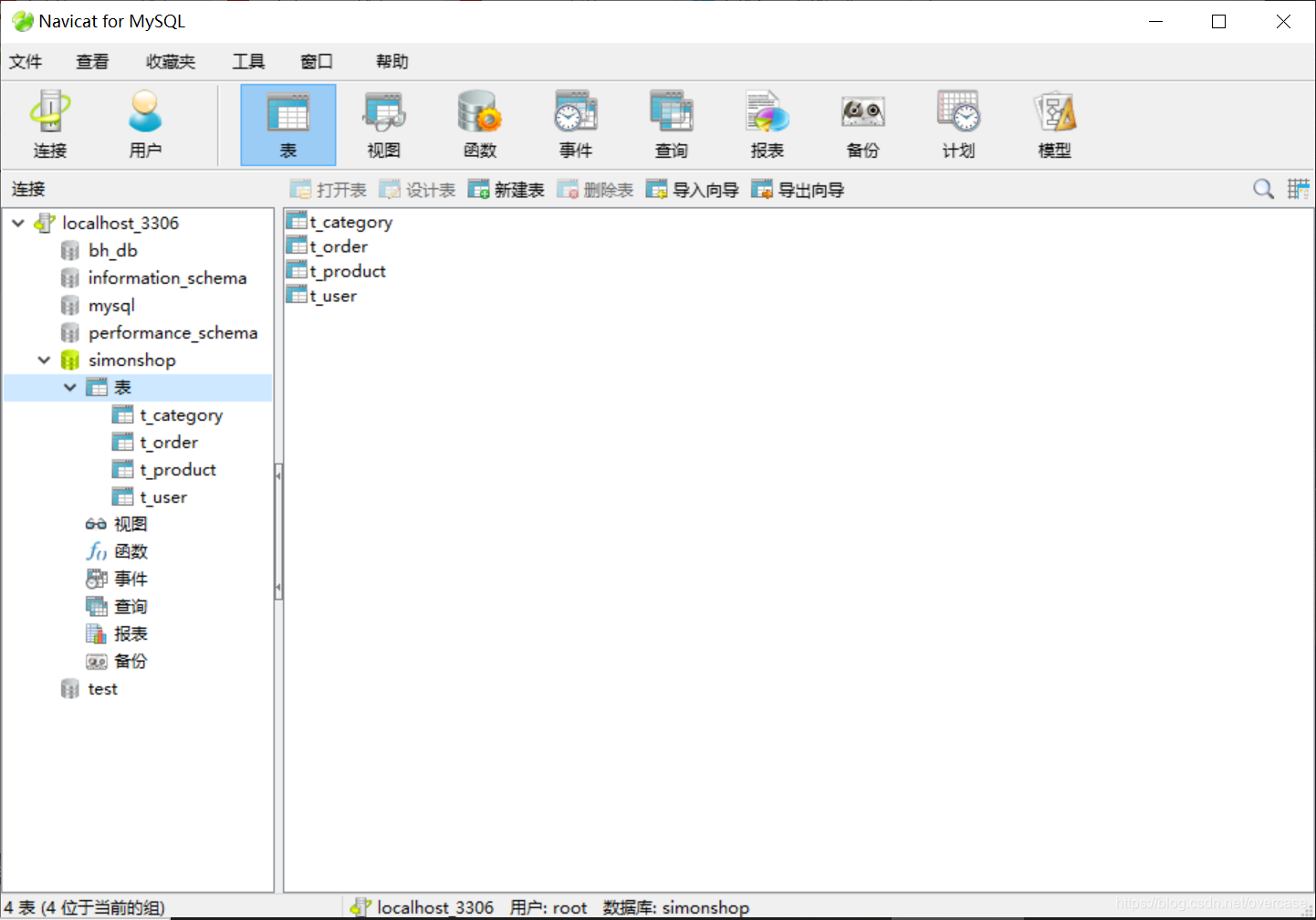This screenshot has width=1316, height=920.
Task: Open the Function (函数) toolbar icon
Action: coord(480,124)
